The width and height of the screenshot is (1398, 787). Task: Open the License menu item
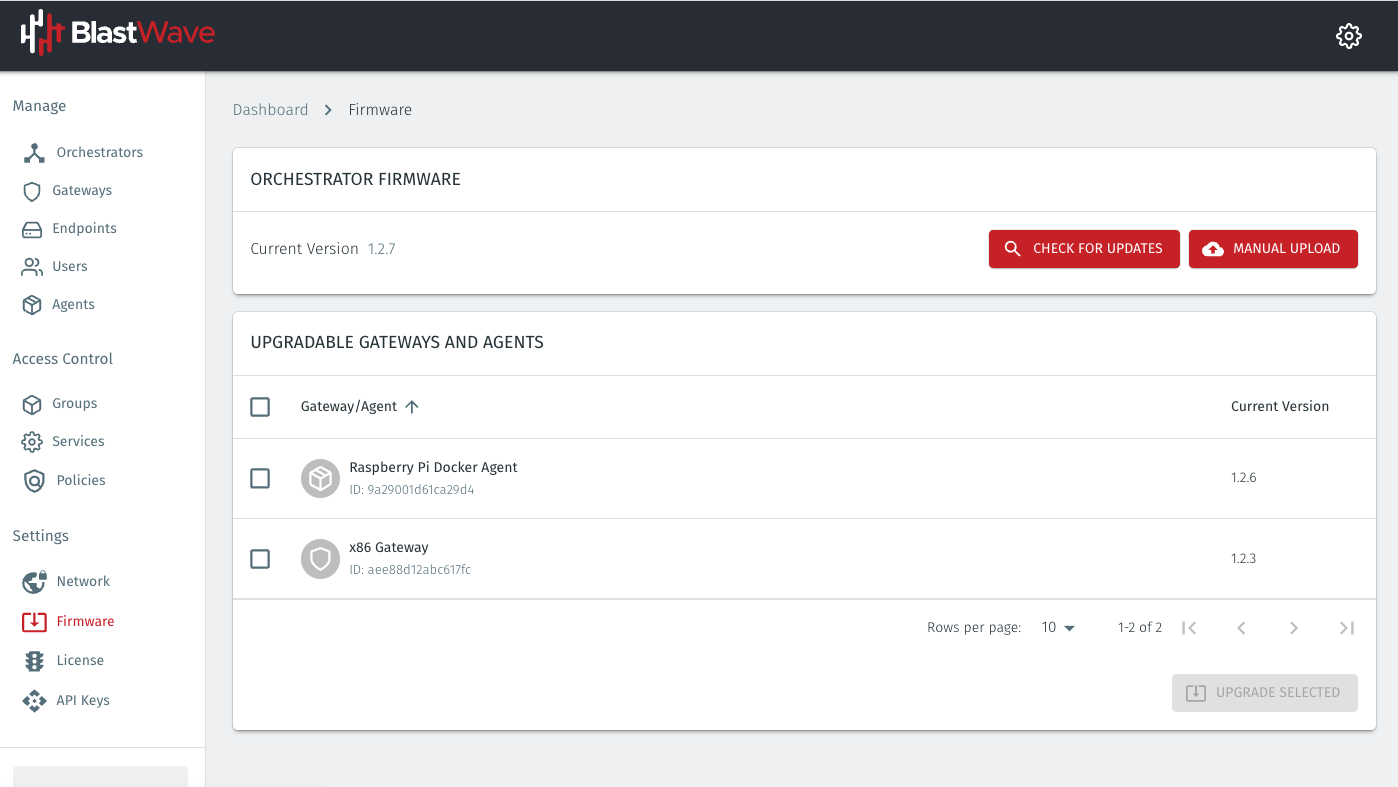pyautogui.click(x=80, y=661)
